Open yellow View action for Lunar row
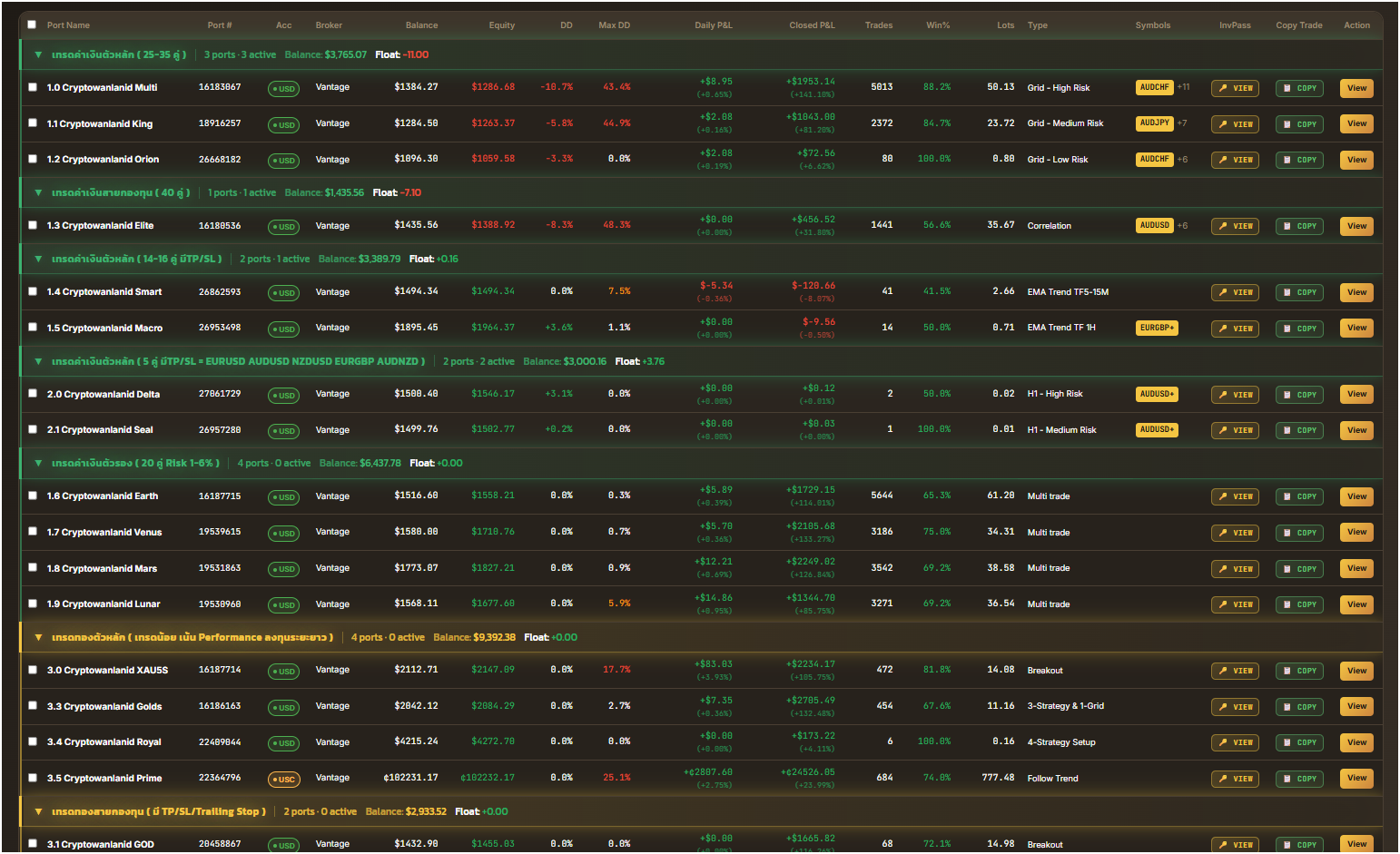1400x854 pixels. 1356,604
